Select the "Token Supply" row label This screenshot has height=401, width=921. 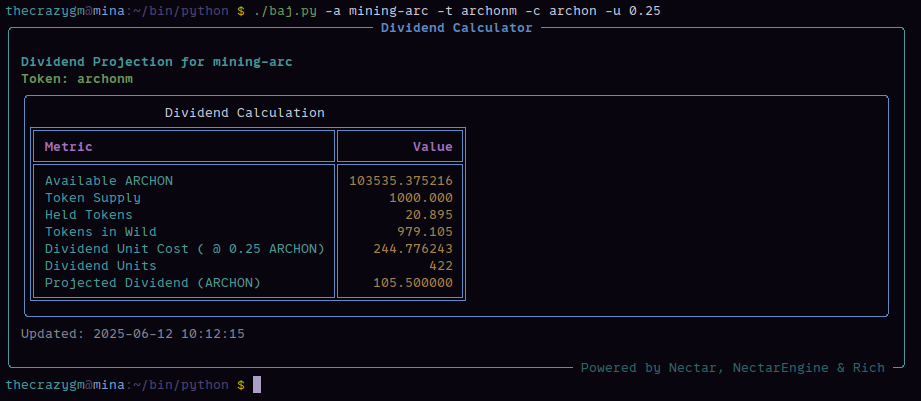93,198
